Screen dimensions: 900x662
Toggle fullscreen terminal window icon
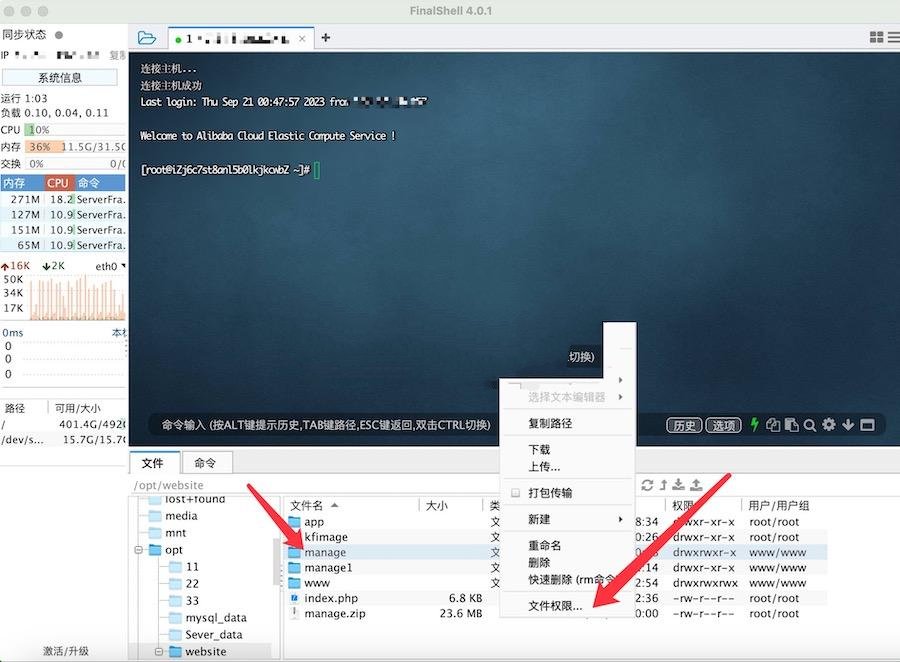867,425
